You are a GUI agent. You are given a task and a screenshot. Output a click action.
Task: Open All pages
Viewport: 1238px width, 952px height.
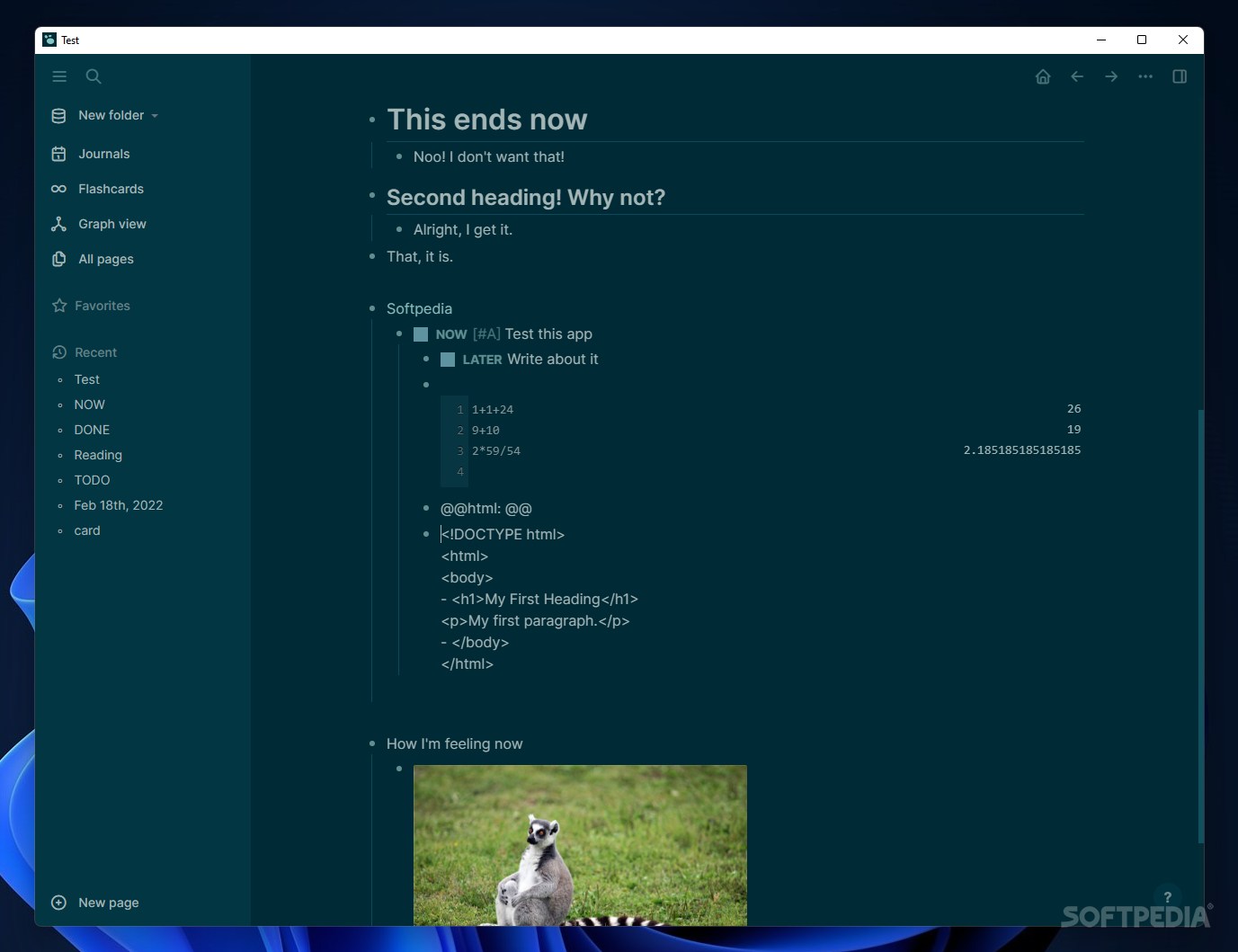105,259
